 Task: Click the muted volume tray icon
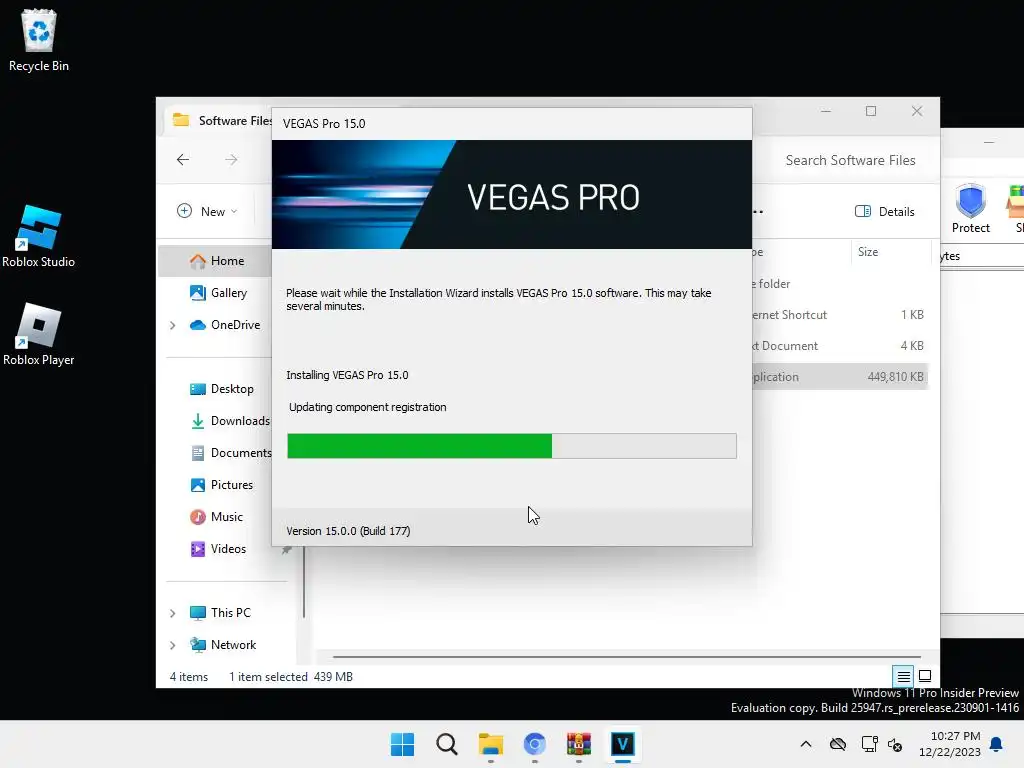[895, 744]
